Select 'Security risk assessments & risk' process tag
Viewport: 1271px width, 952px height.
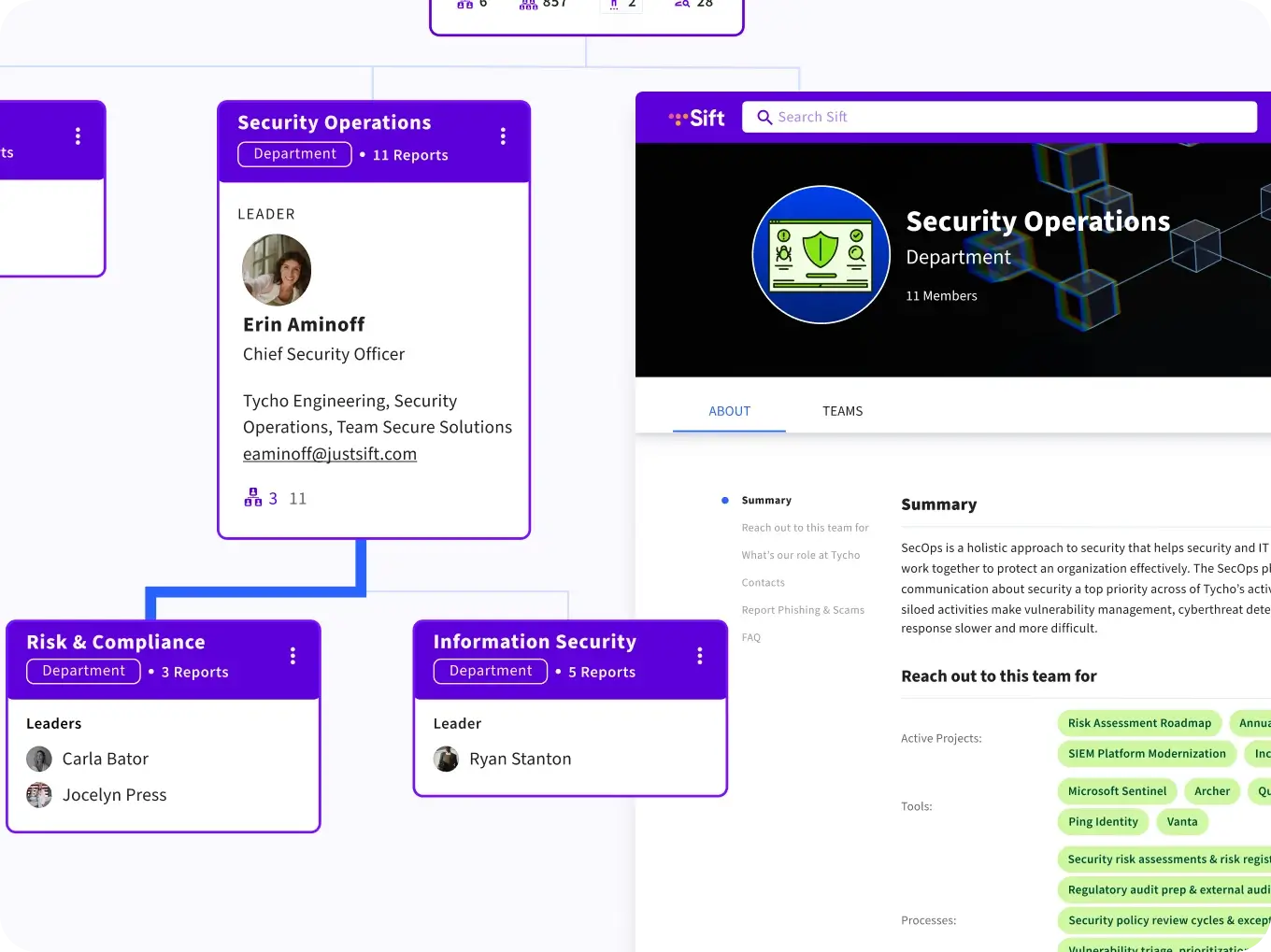1164,860
